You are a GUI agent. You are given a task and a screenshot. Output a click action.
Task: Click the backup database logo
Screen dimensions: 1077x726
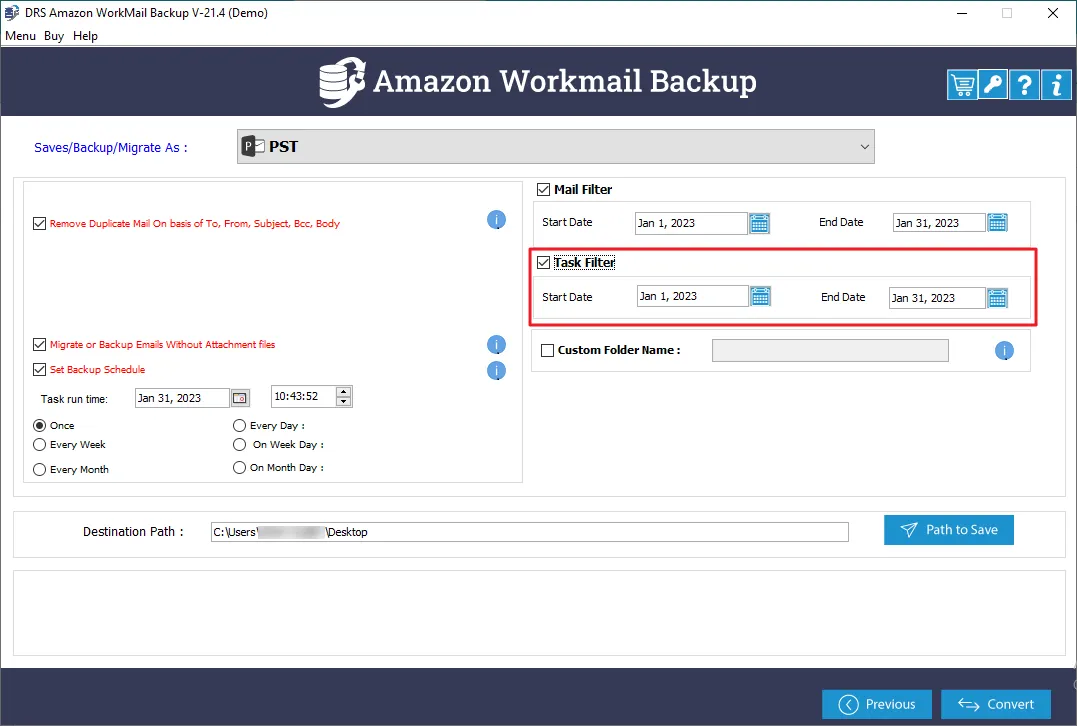tap(342, 82)
